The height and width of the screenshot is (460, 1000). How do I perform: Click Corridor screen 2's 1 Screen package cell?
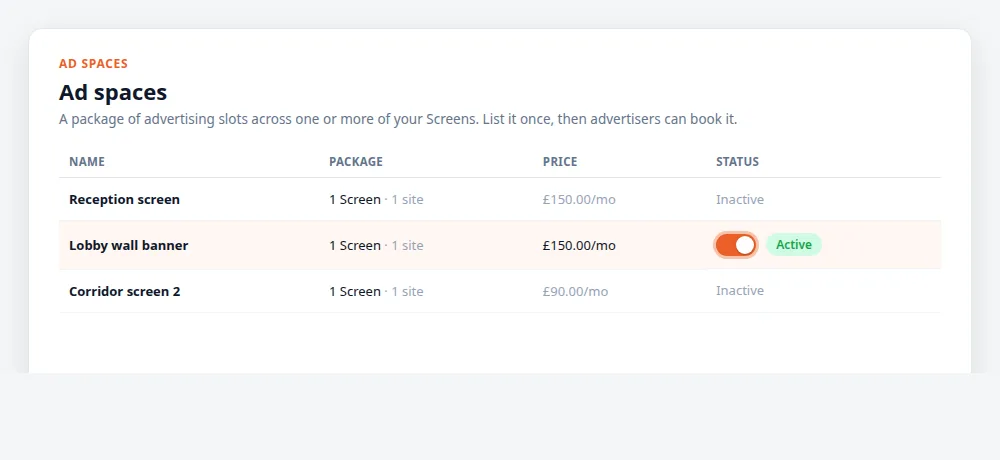(376, 292)
